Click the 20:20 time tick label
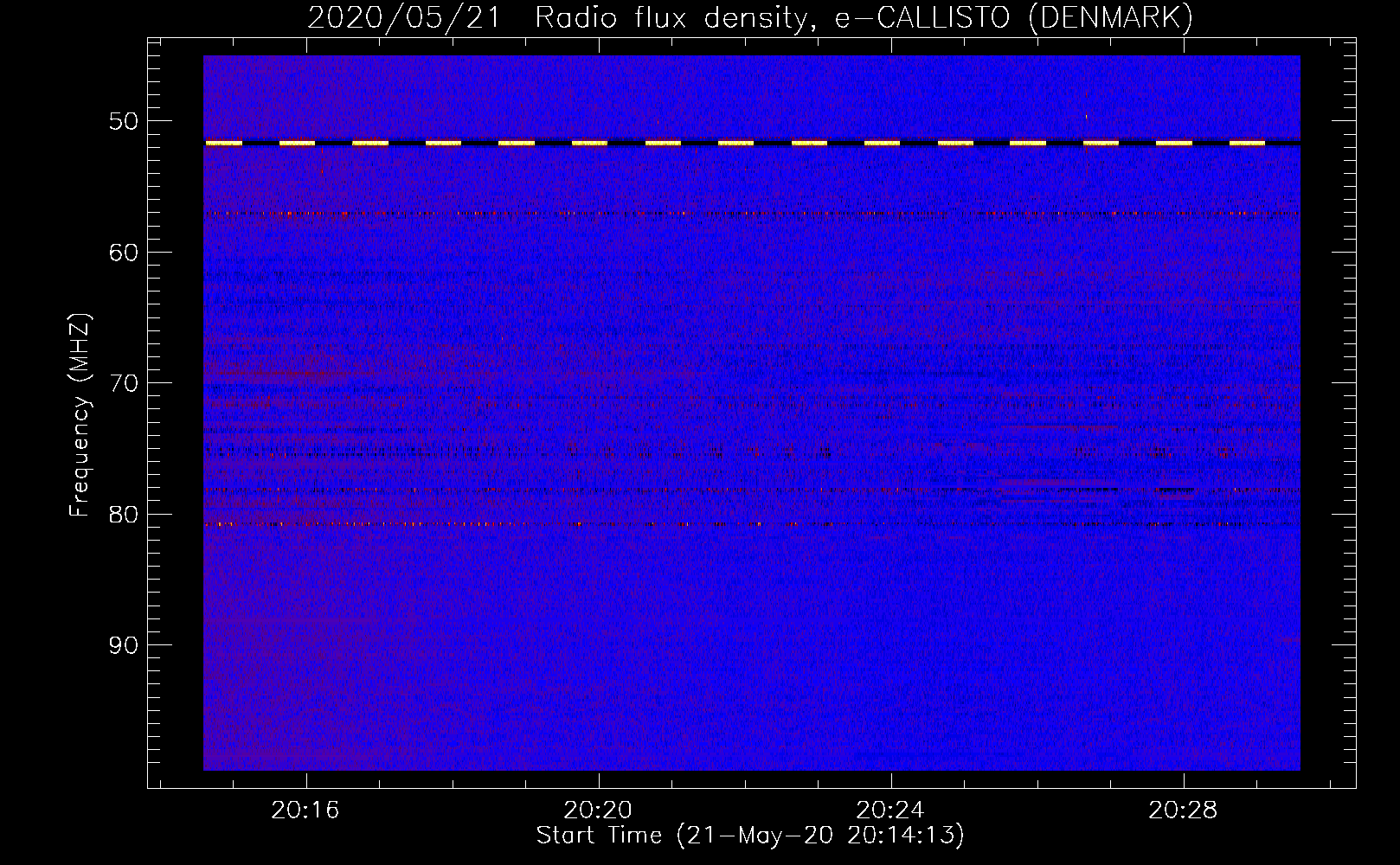Image resolution: width=1400 pixels, height=865 pixels. point(598,810)
